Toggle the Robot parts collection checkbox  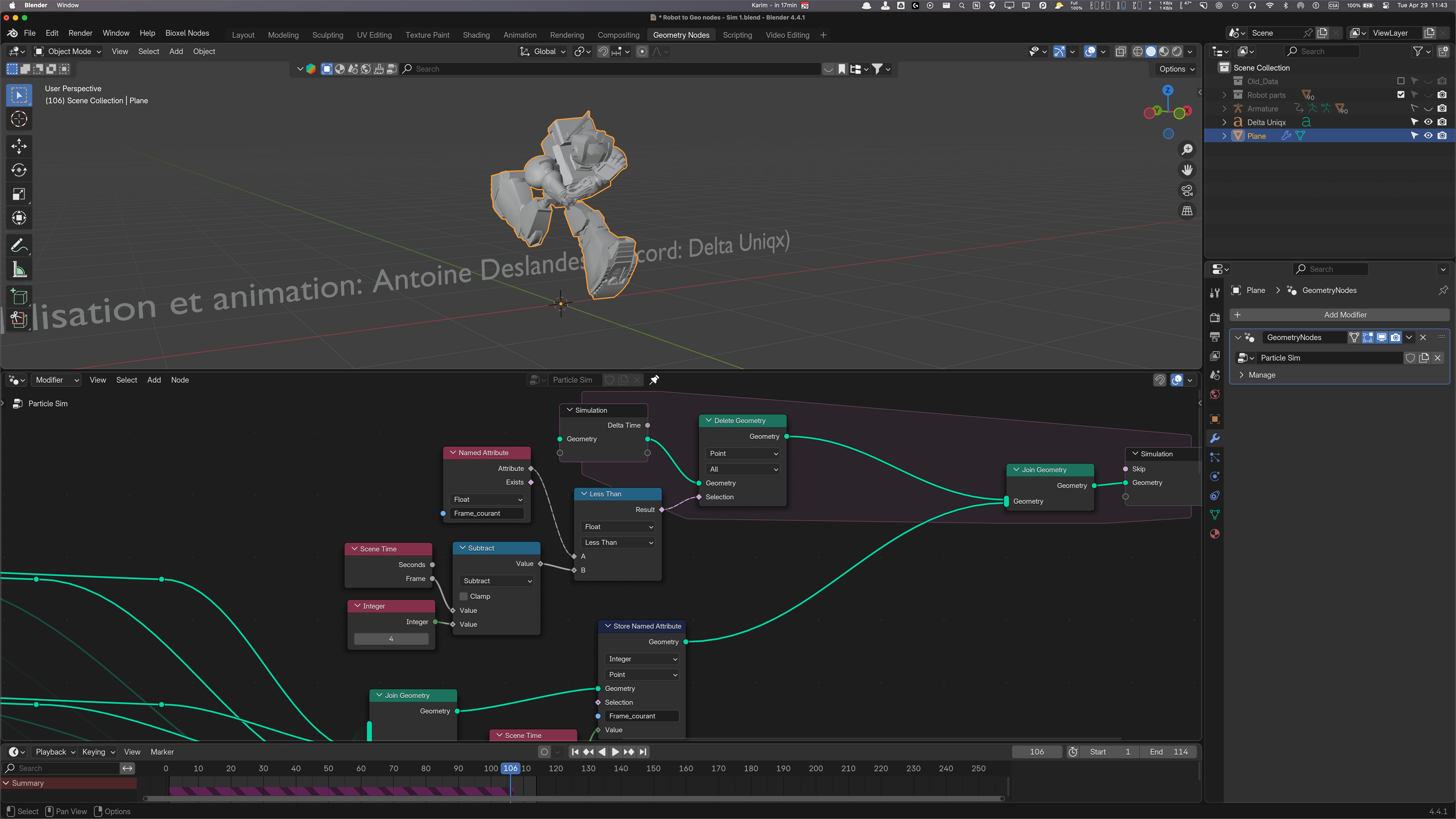click(1401, 94)
